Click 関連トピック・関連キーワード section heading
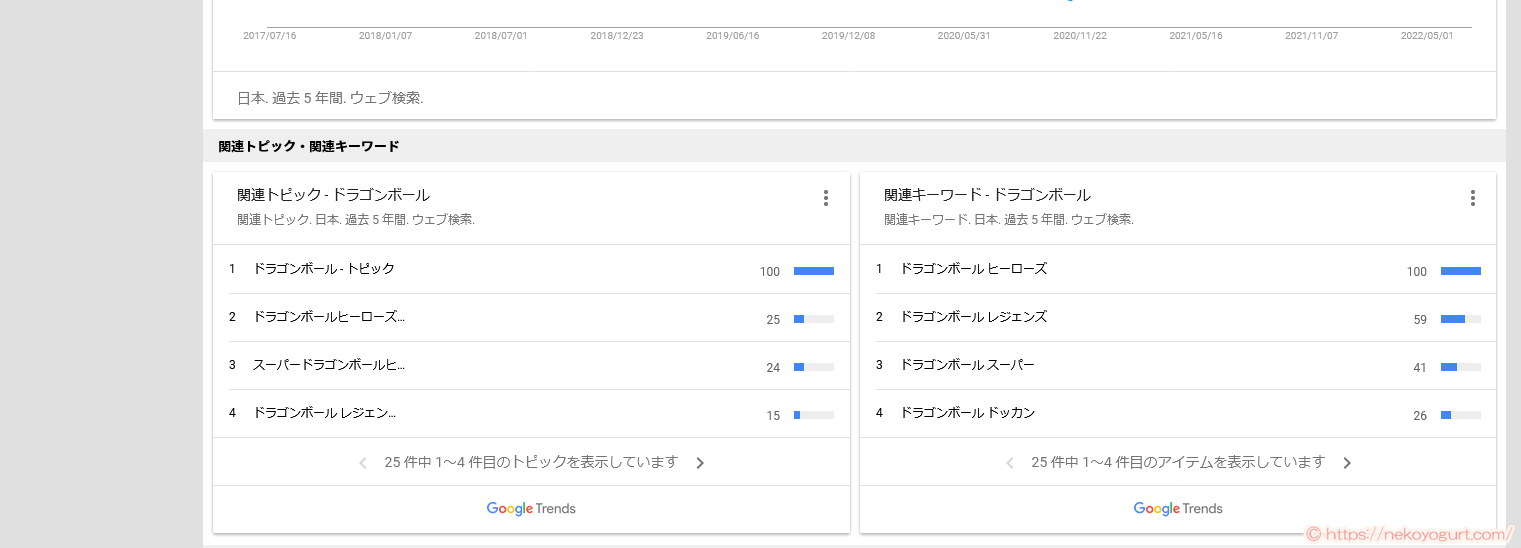 point(309,146)
